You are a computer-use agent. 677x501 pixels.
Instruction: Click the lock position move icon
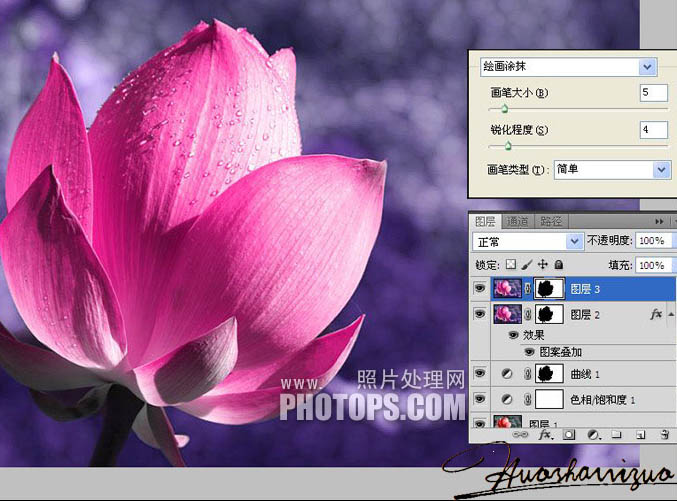click(542, 265)
